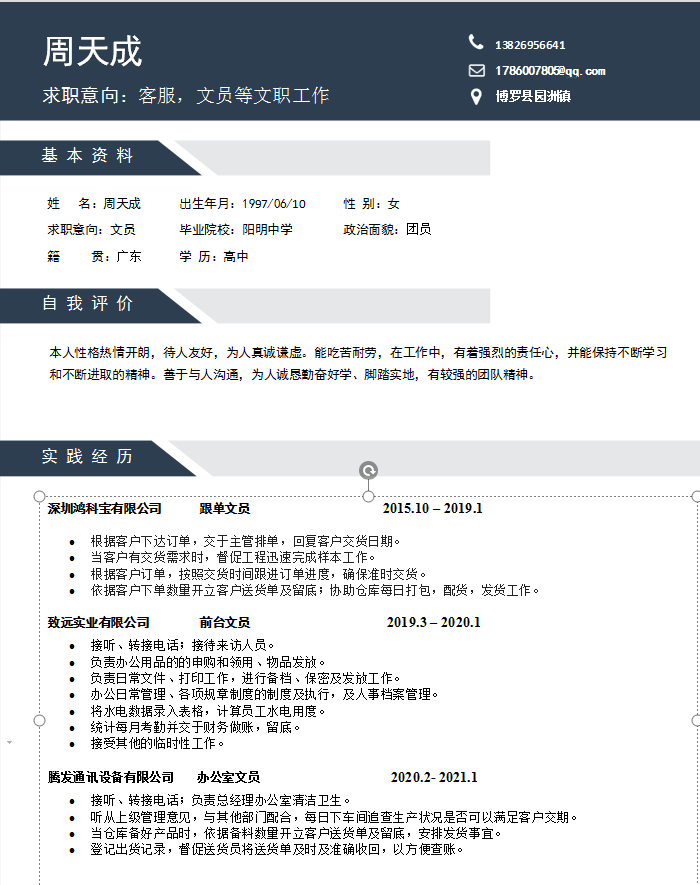Click the phone number 13826956641
This screenshot has height=885, width=700.
pyautogui.click(x=530, y=45)
